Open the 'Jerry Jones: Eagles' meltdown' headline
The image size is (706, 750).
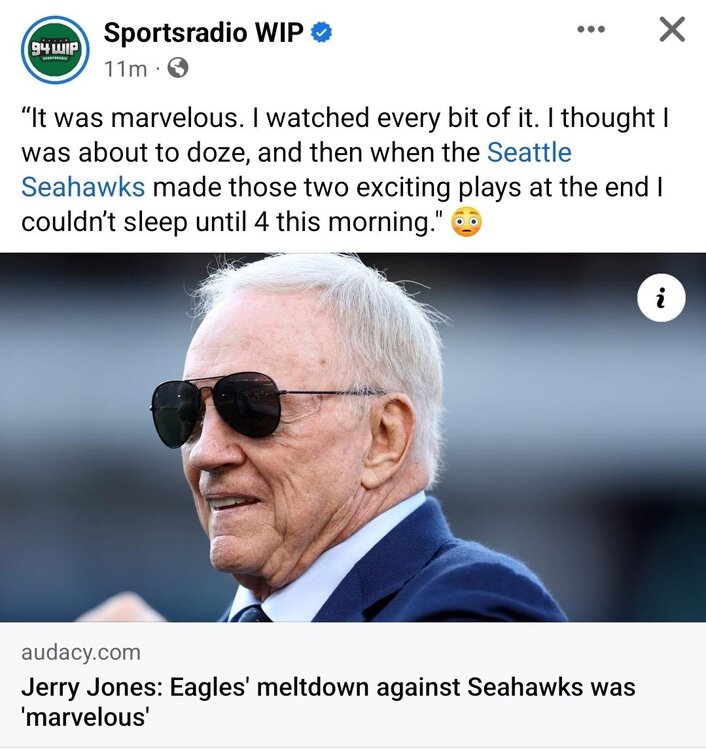pyautogui.click(x=328, y=688)
